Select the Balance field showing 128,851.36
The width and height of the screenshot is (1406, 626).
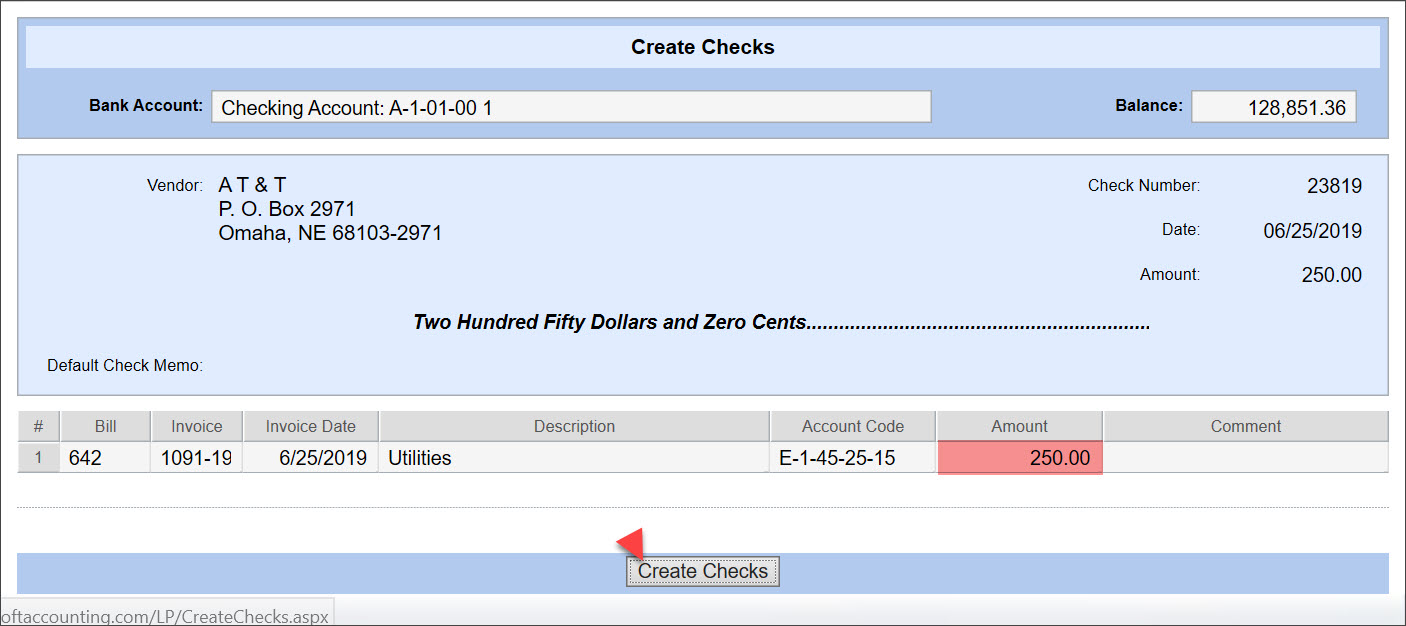1273,107
